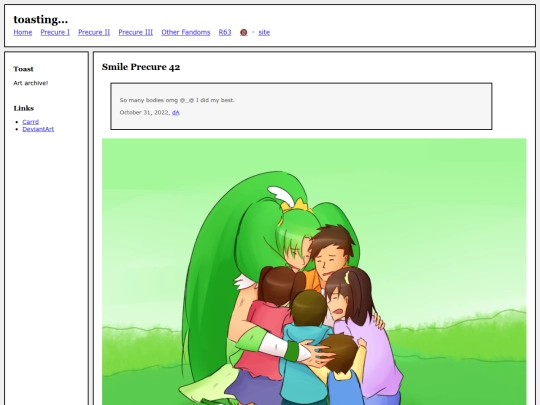Click the Toast sidebar heading
540x405 pixels.
coord(23,69)
